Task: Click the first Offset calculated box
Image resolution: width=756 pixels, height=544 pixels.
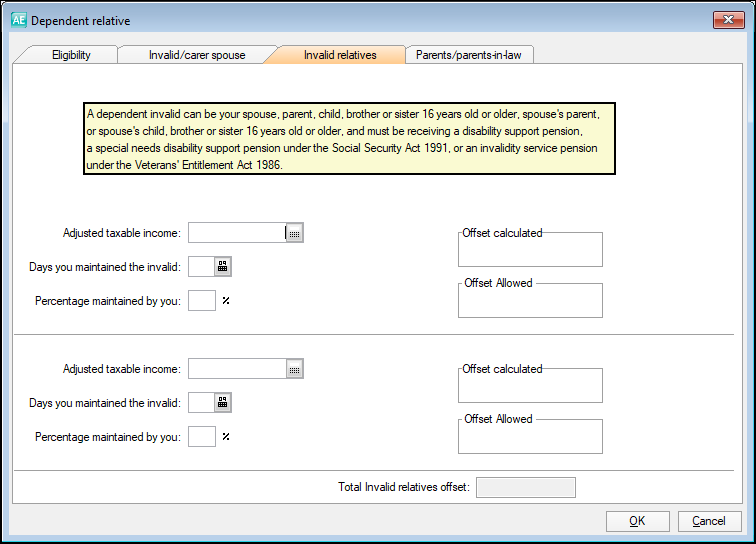Action: 530,251
